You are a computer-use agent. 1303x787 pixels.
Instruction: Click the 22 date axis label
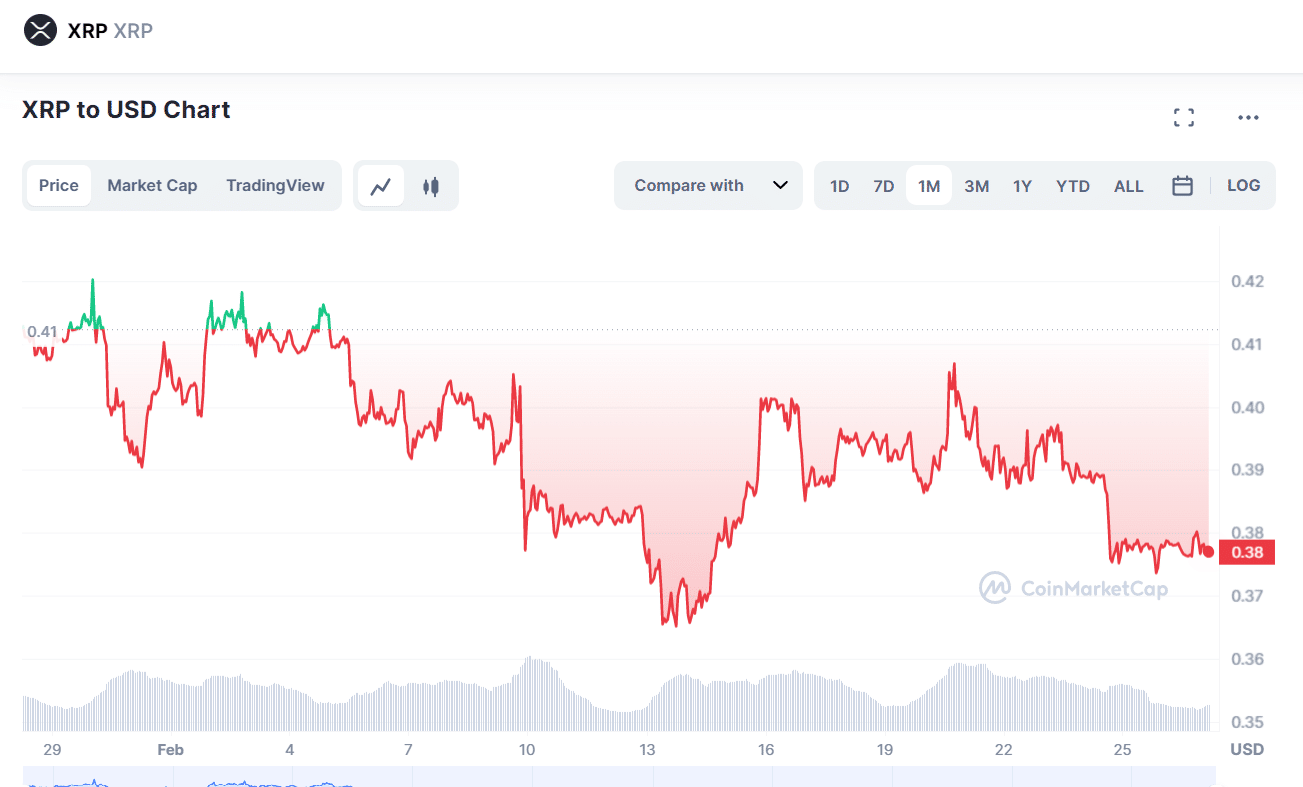tap(1004, 750)
